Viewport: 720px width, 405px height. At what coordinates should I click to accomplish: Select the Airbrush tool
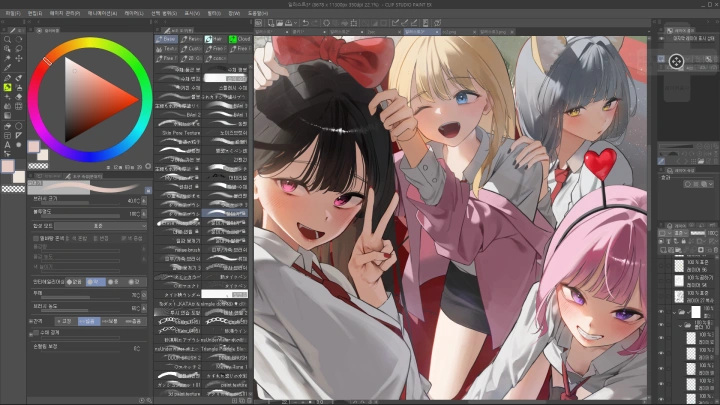pos(19,87)
